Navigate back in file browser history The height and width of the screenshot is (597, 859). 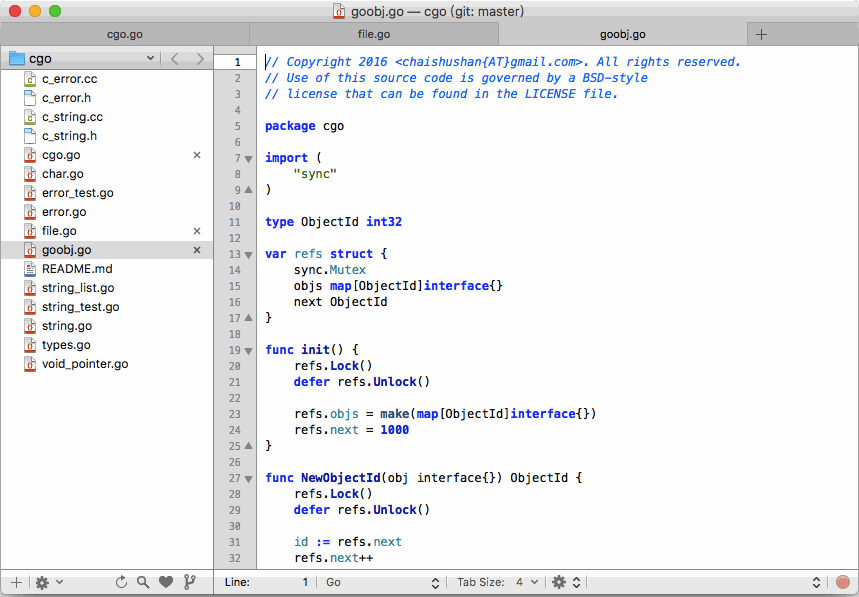(174, 59)
